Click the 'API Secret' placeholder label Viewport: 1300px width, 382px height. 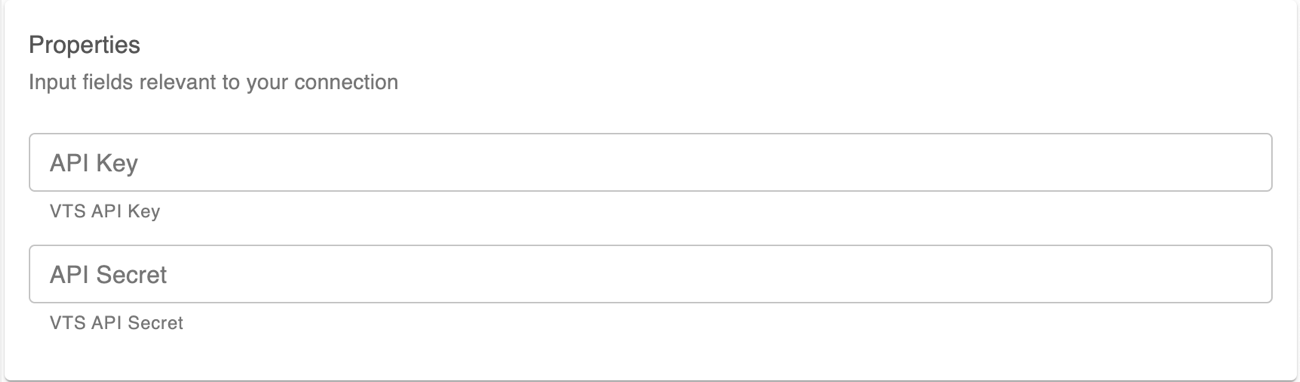coord(108,275)
